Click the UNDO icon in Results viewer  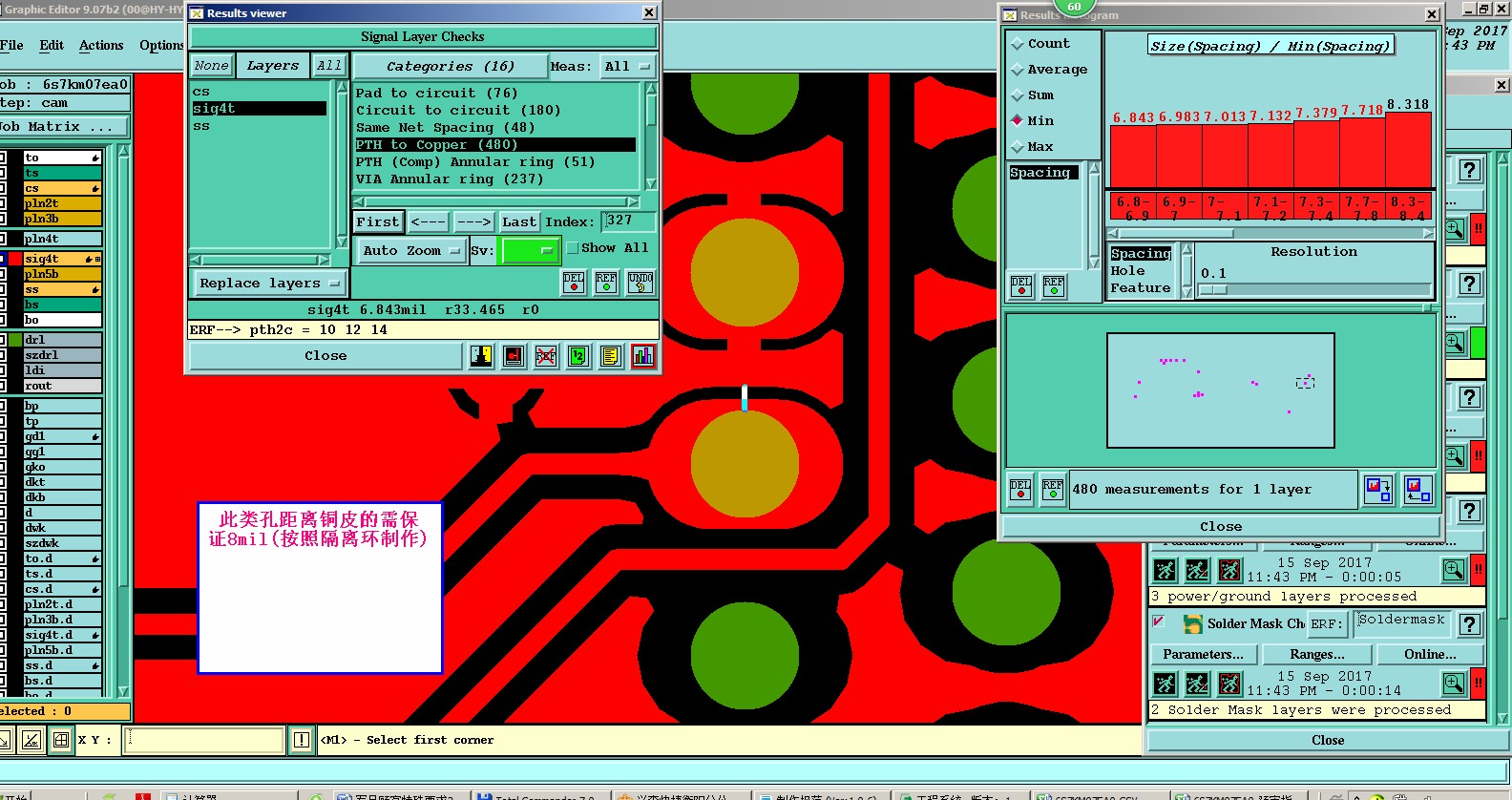point(640,283)
